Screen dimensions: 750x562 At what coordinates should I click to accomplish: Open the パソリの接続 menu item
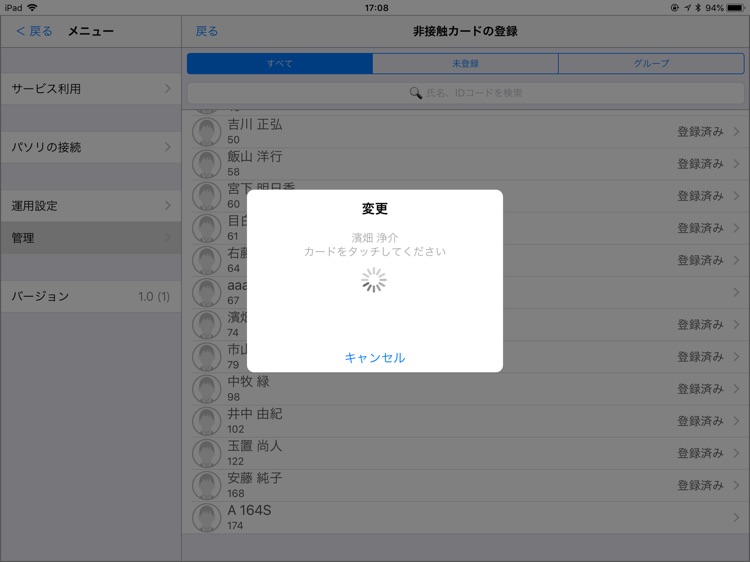[x=91, y=147]
